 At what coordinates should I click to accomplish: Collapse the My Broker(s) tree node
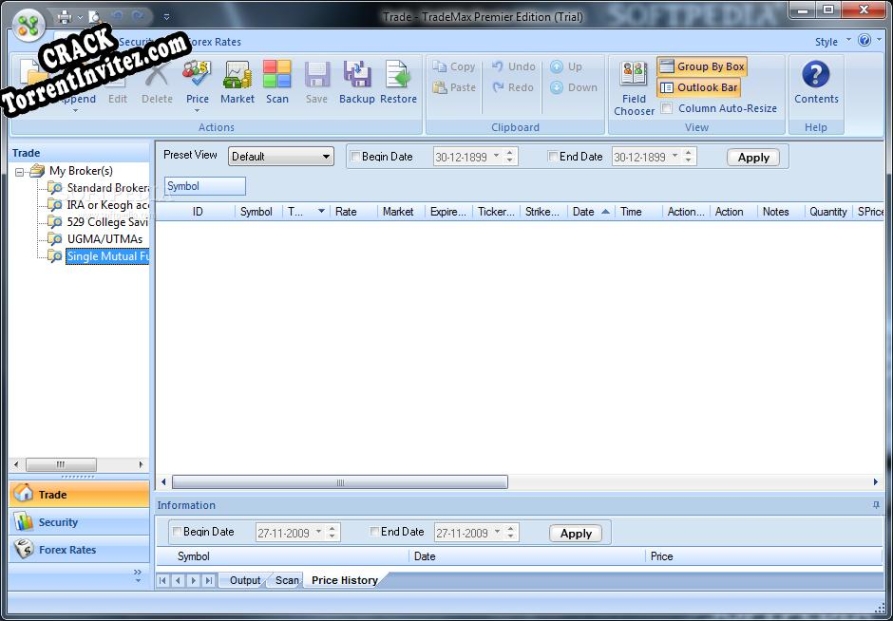20,171
